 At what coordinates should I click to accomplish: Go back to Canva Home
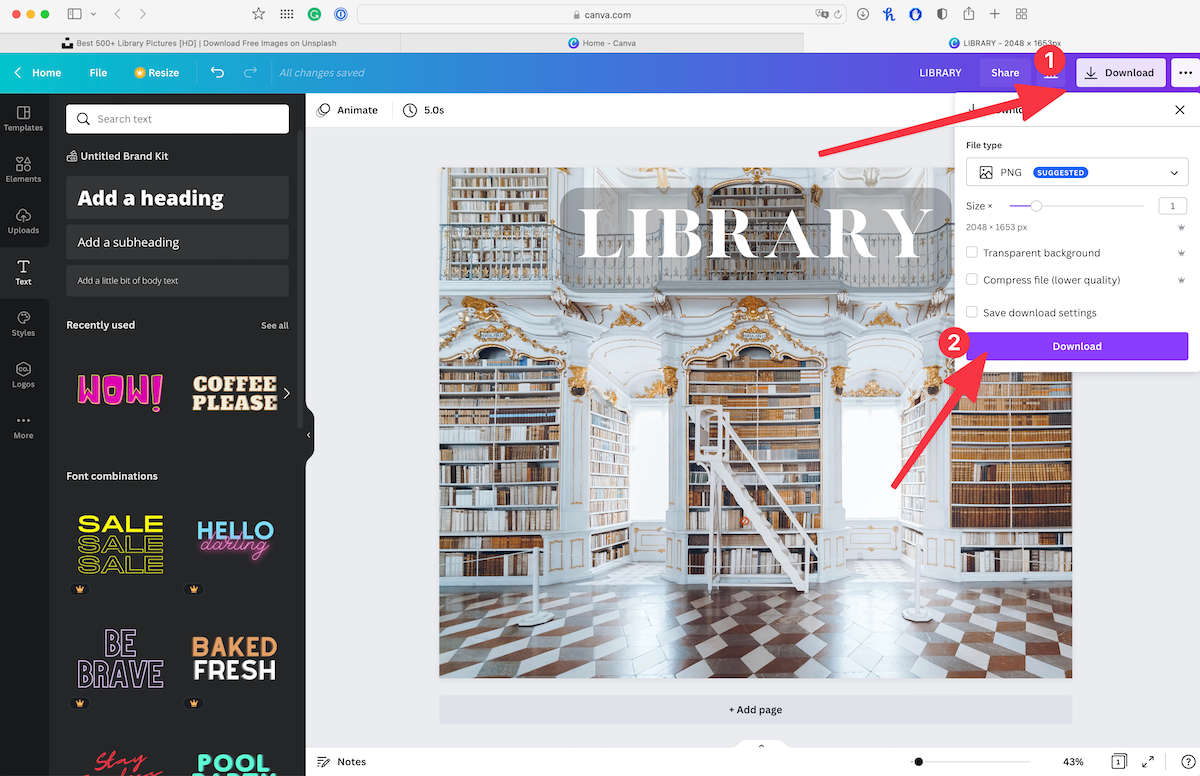[38, 73]
